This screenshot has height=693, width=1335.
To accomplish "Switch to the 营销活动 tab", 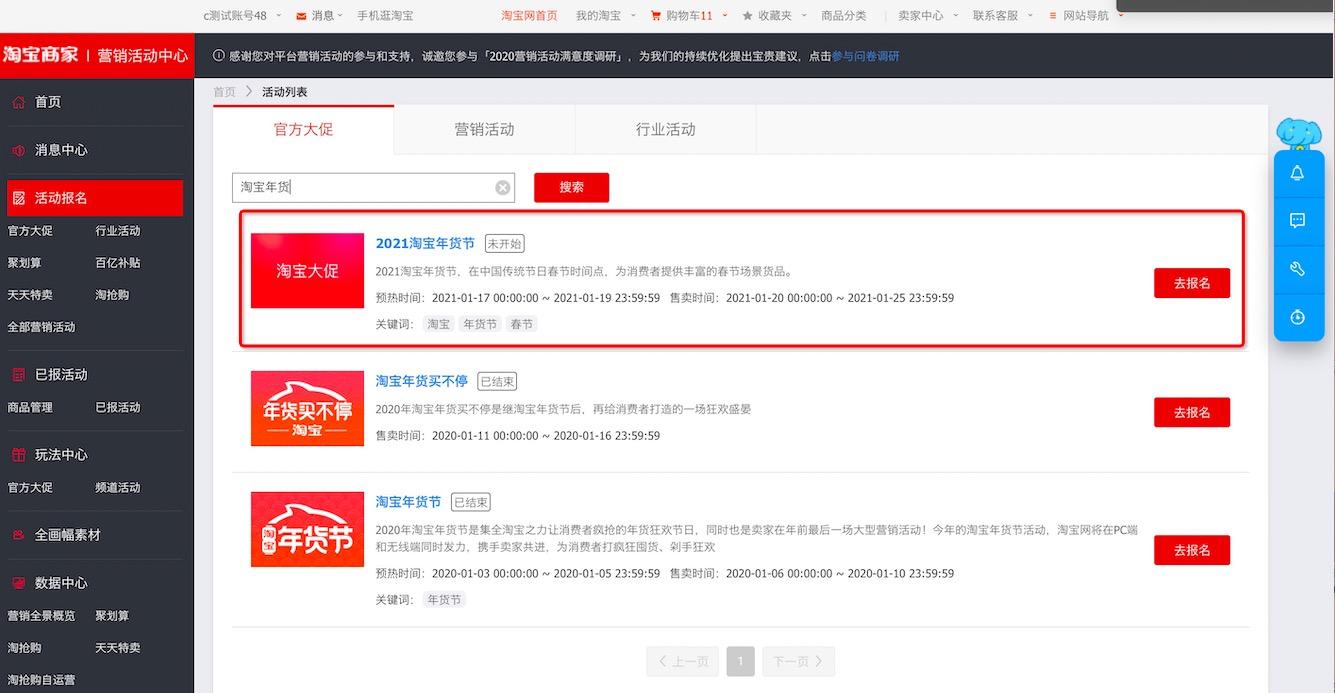I will point(484,129).
